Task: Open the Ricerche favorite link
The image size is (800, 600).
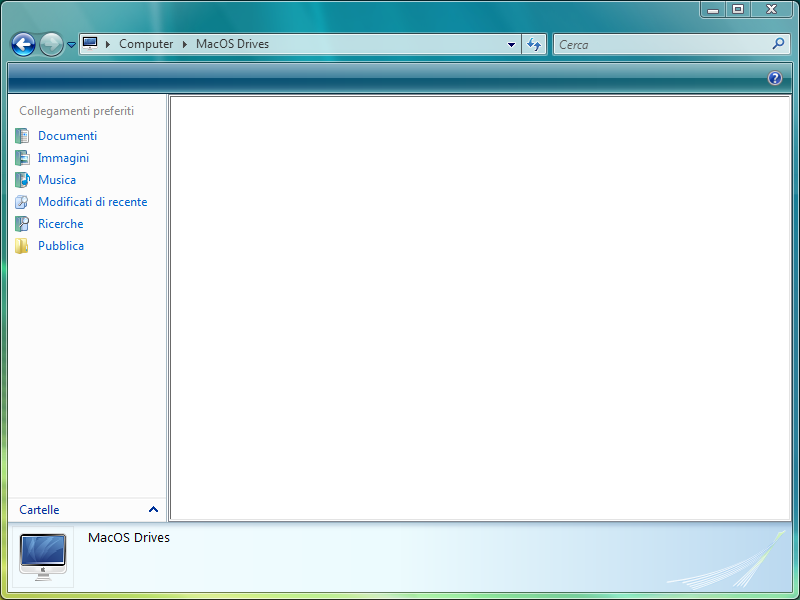Action: point(61,223)
